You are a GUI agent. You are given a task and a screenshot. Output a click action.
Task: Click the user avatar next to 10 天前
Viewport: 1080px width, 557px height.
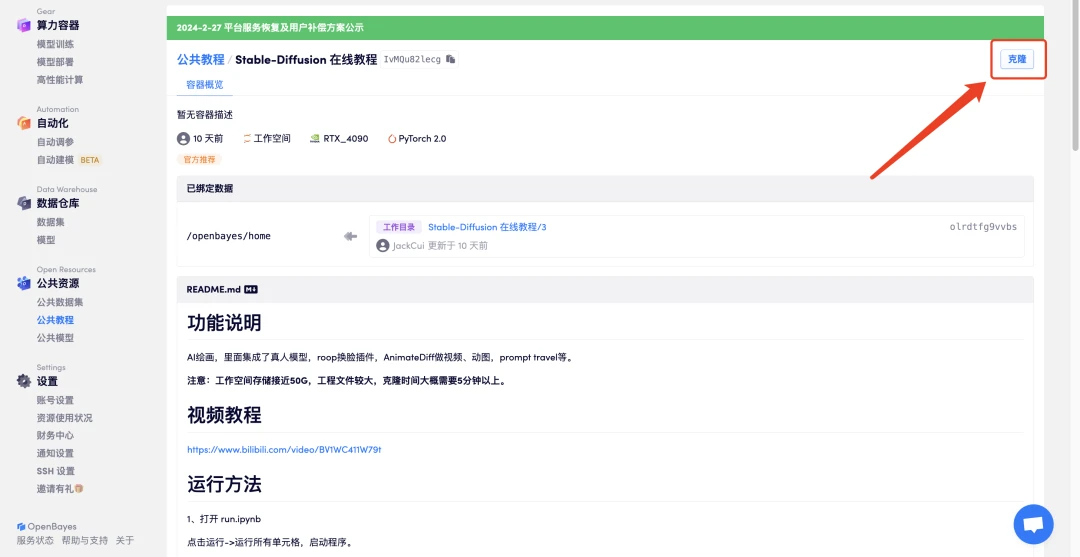coord(183,138)
